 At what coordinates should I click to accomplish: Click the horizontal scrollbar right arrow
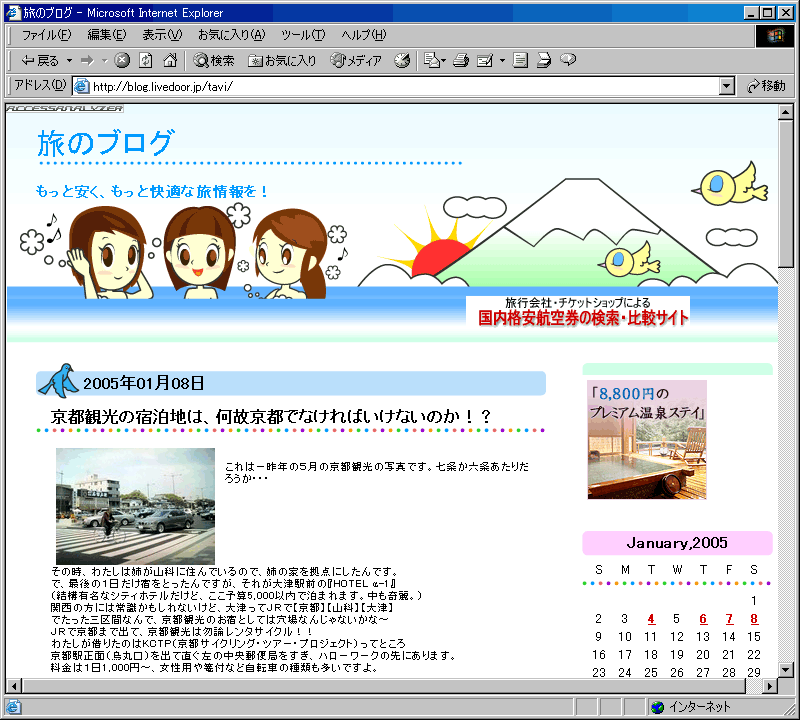(x=770, y=686)
